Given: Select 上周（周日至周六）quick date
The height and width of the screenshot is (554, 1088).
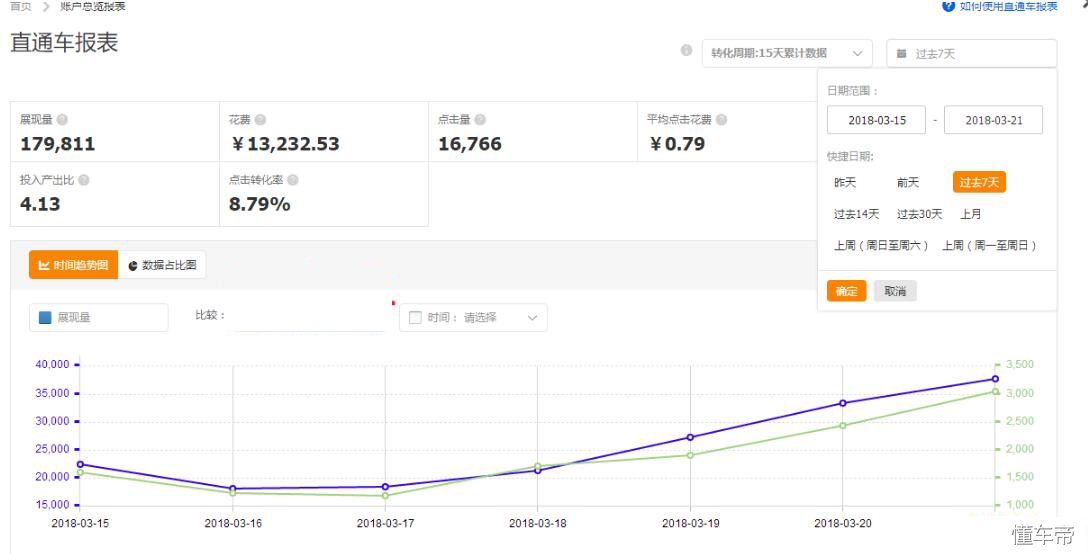Looking at the screenshot, I should 881,246.
